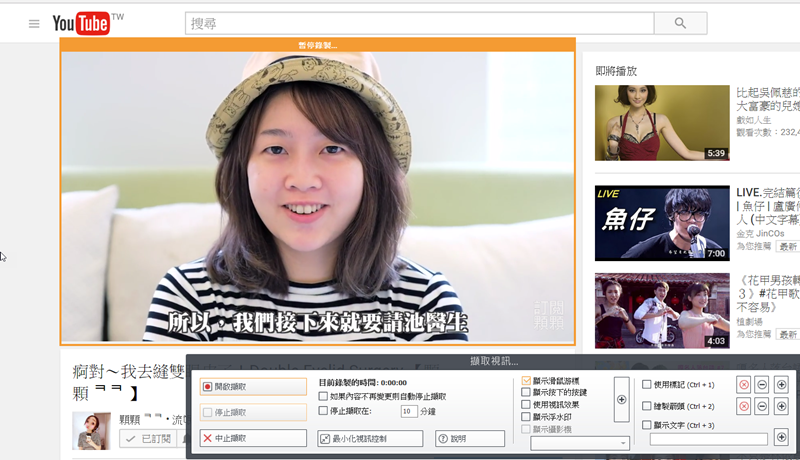Open the 《花甲男孩轉 video title link

(x=768, y=294)
